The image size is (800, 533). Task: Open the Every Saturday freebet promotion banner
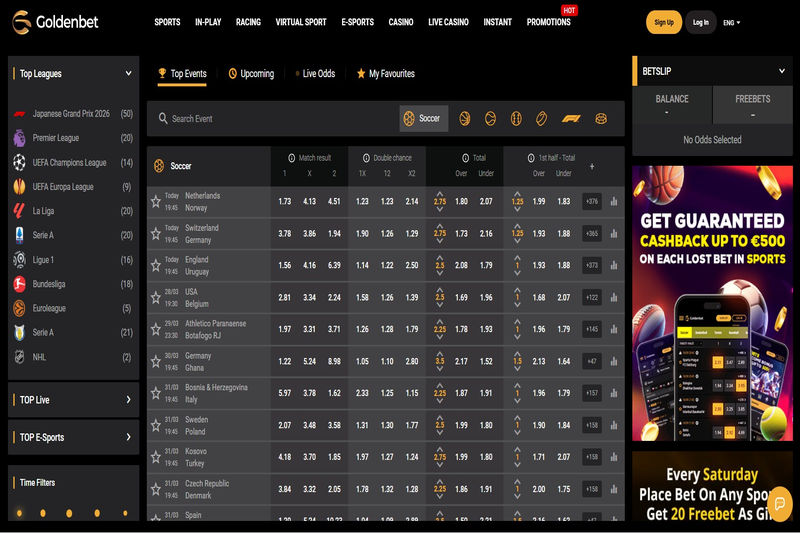(712, 486)
